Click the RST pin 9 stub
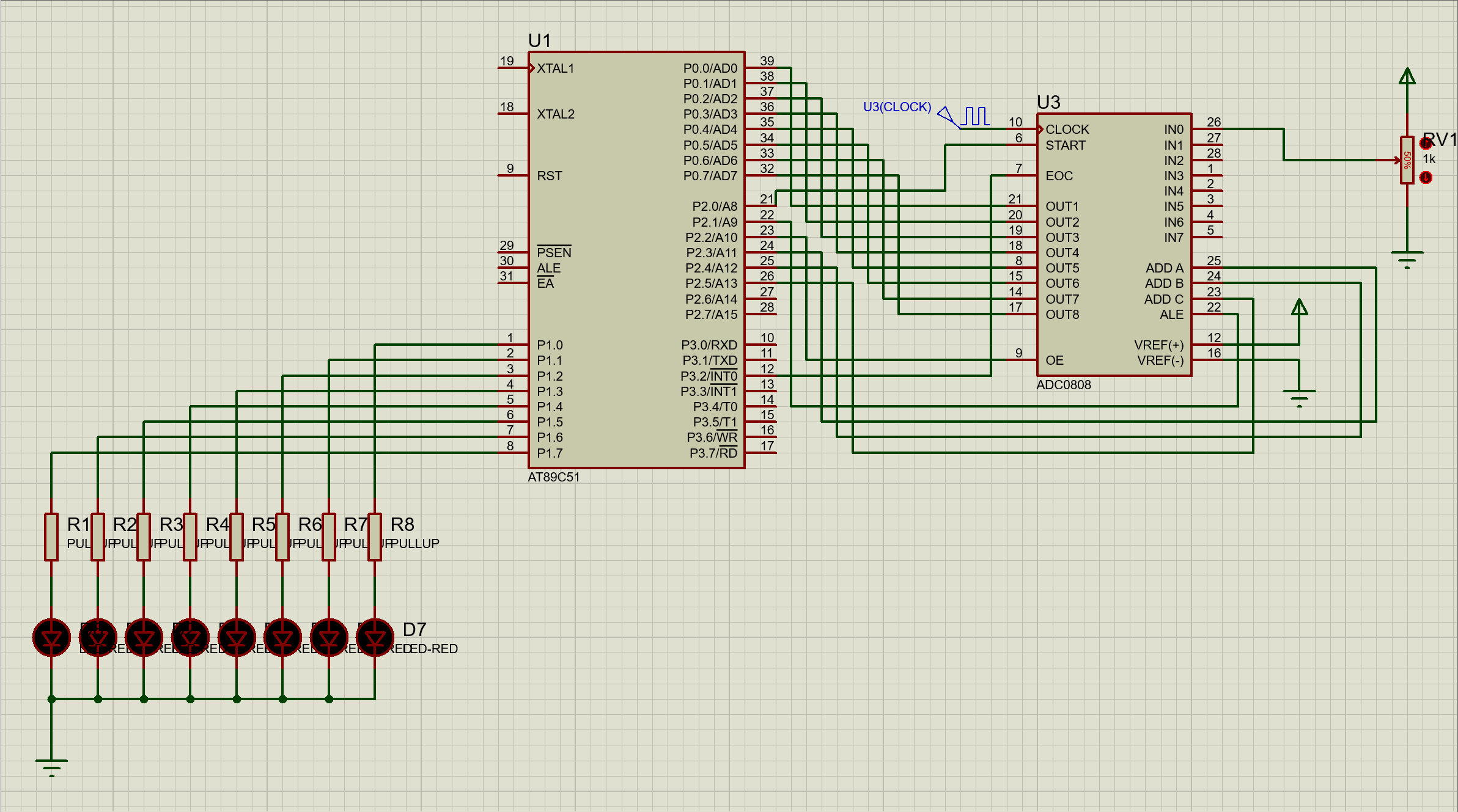 point(512,175)
